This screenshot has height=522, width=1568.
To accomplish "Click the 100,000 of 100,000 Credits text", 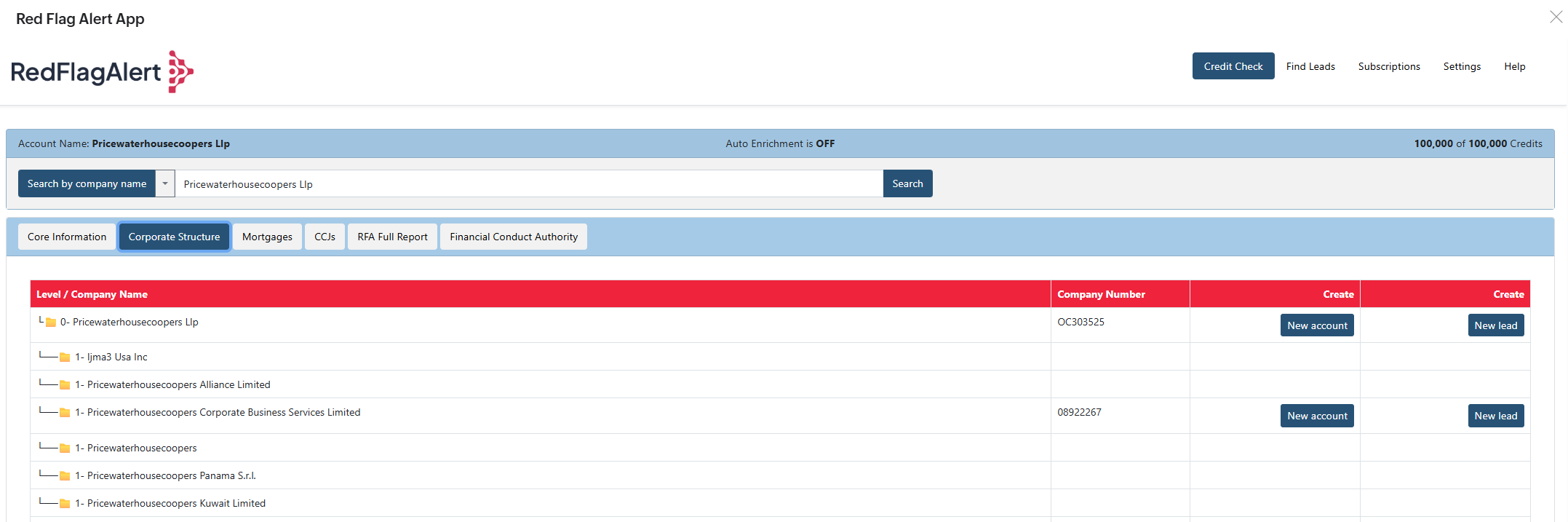I will (1478, 143).
